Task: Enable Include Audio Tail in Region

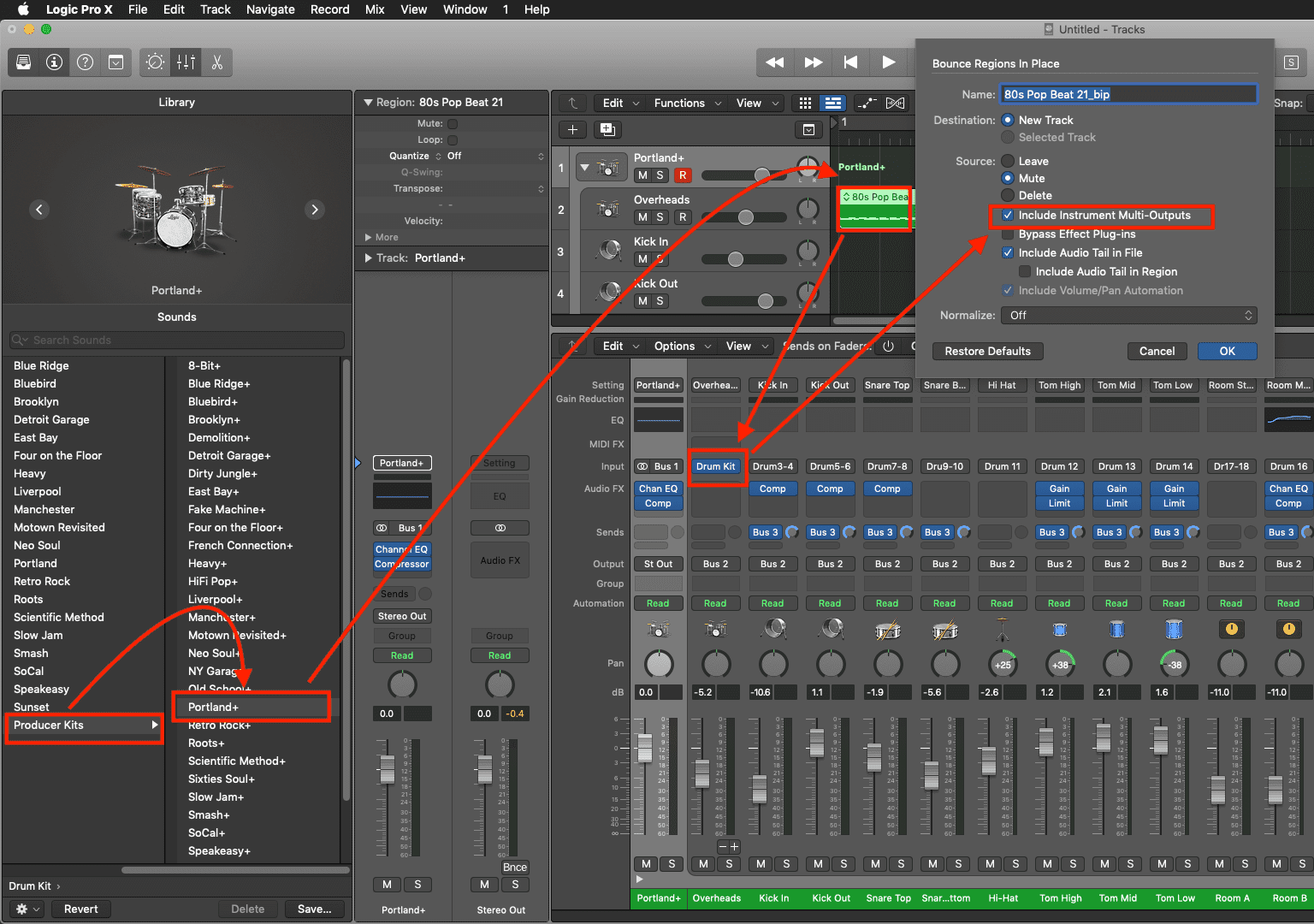Action: pos(1025,272)
